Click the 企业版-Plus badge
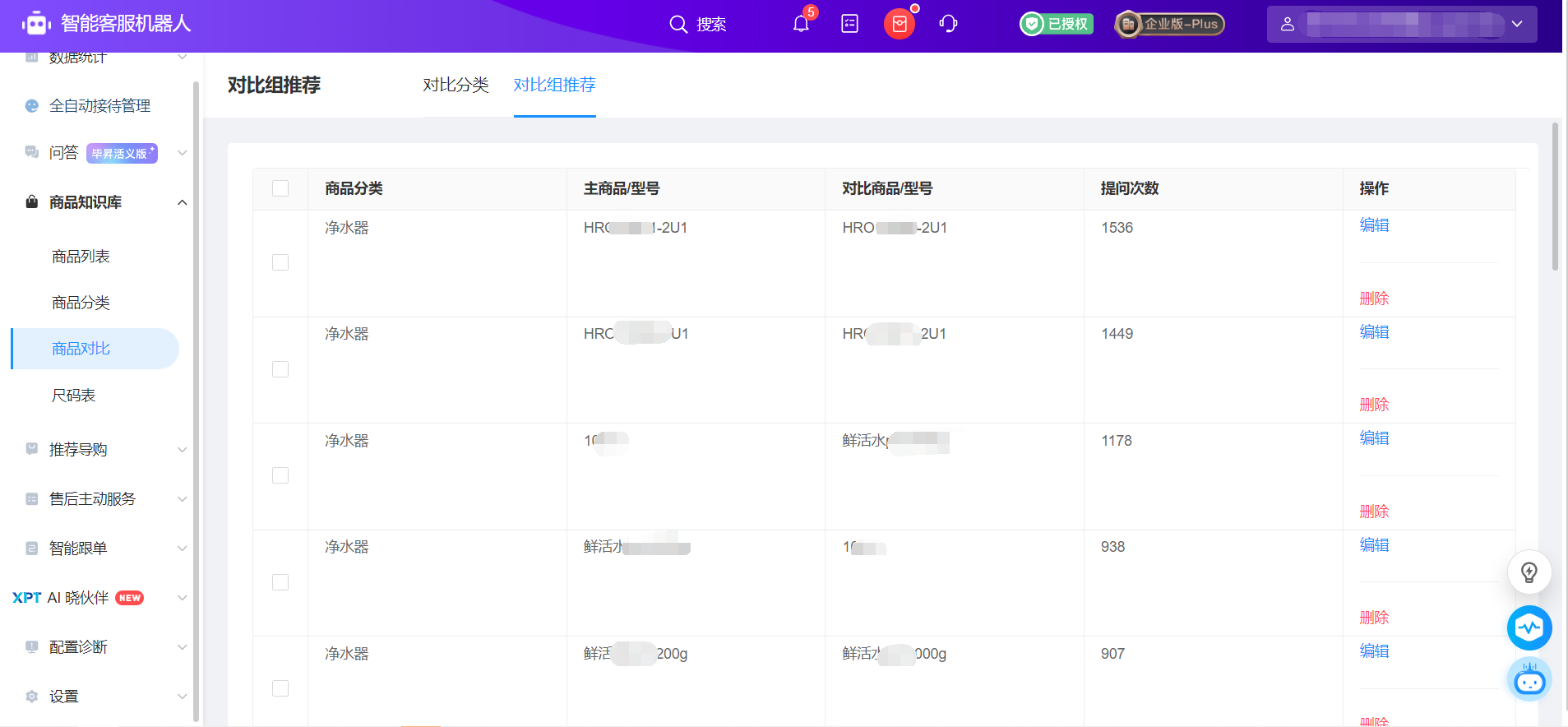 coord(1169,24)
